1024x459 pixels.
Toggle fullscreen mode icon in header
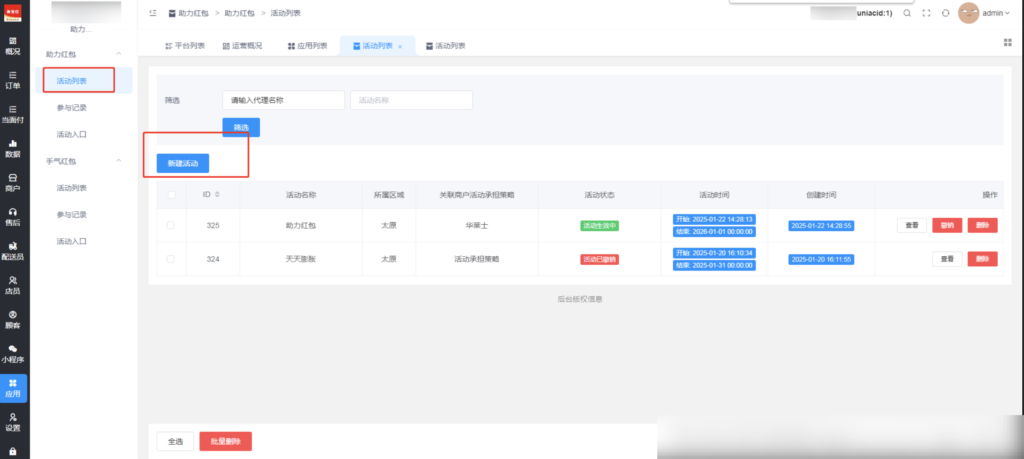pos(926,13)
